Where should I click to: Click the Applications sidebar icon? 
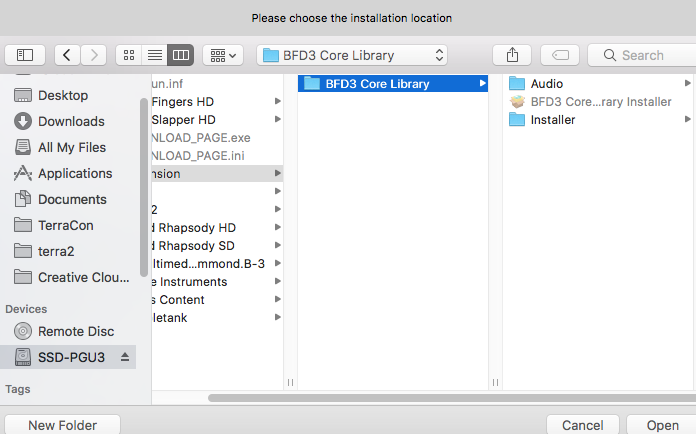pos(23,173)
